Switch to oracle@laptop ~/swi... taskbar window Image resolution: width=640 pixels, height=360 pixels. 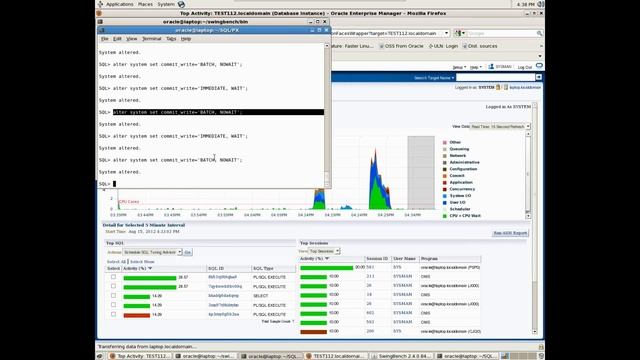tap(205, 356)
